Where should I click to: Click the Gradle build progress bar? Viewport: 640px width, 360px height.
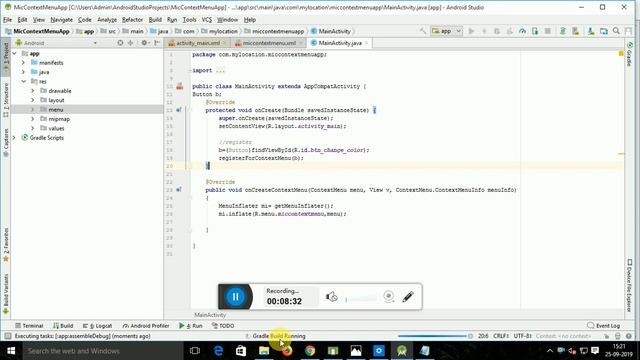click(432, 336)
